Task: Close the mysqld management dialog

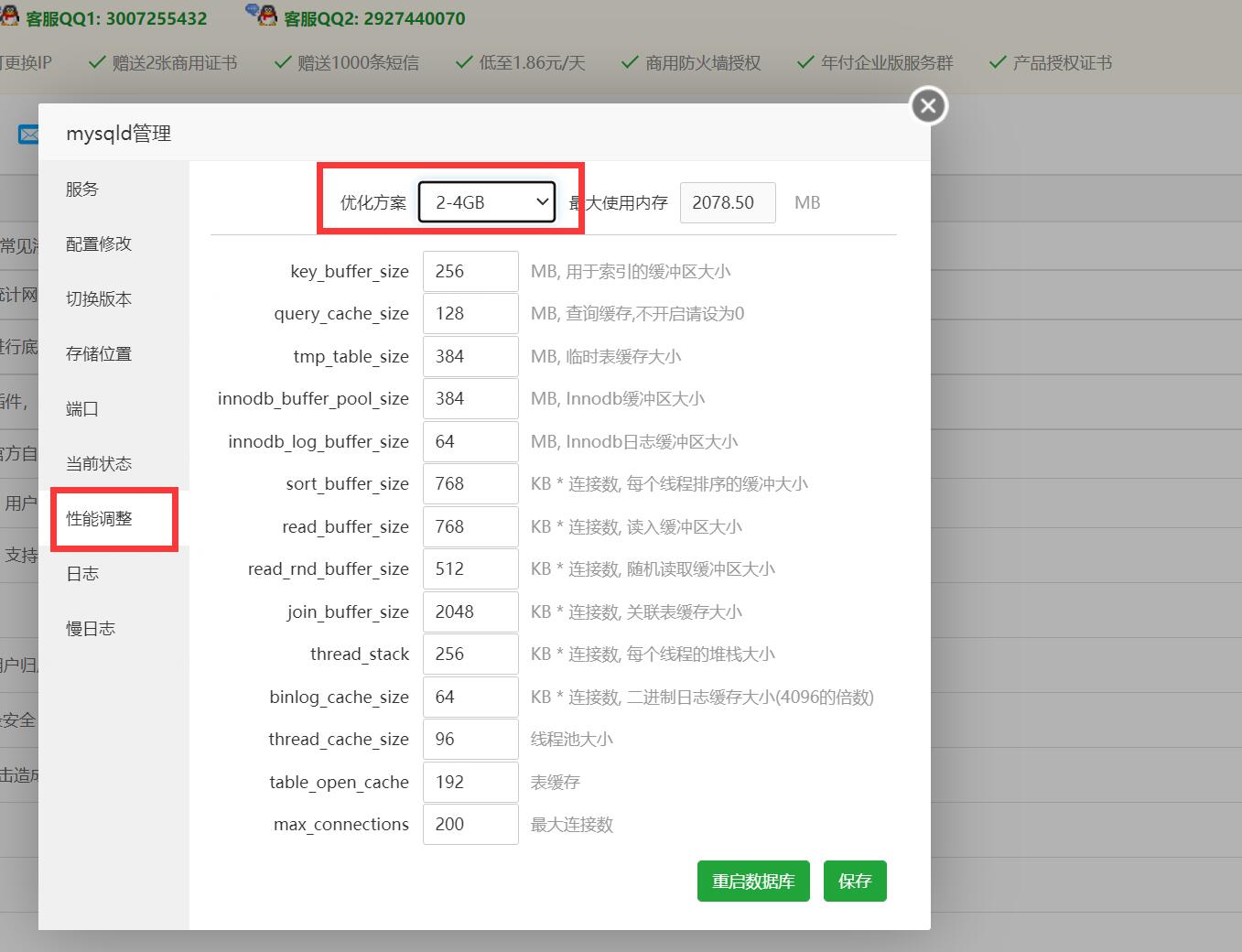Action: point(928,106)
